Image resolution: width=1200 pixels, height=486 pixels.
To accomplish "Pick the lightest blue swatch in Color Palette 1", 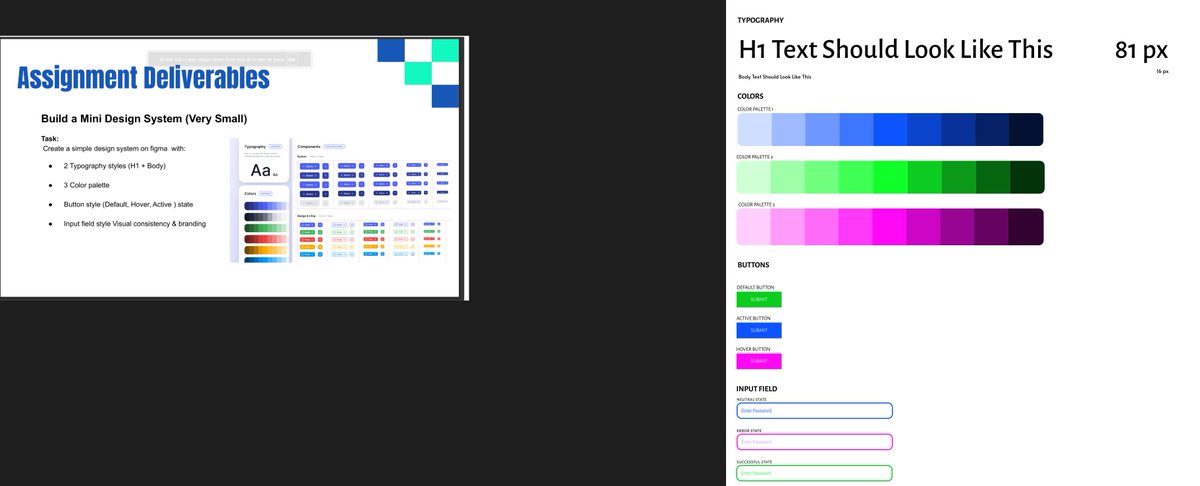I will click(754, 130).
